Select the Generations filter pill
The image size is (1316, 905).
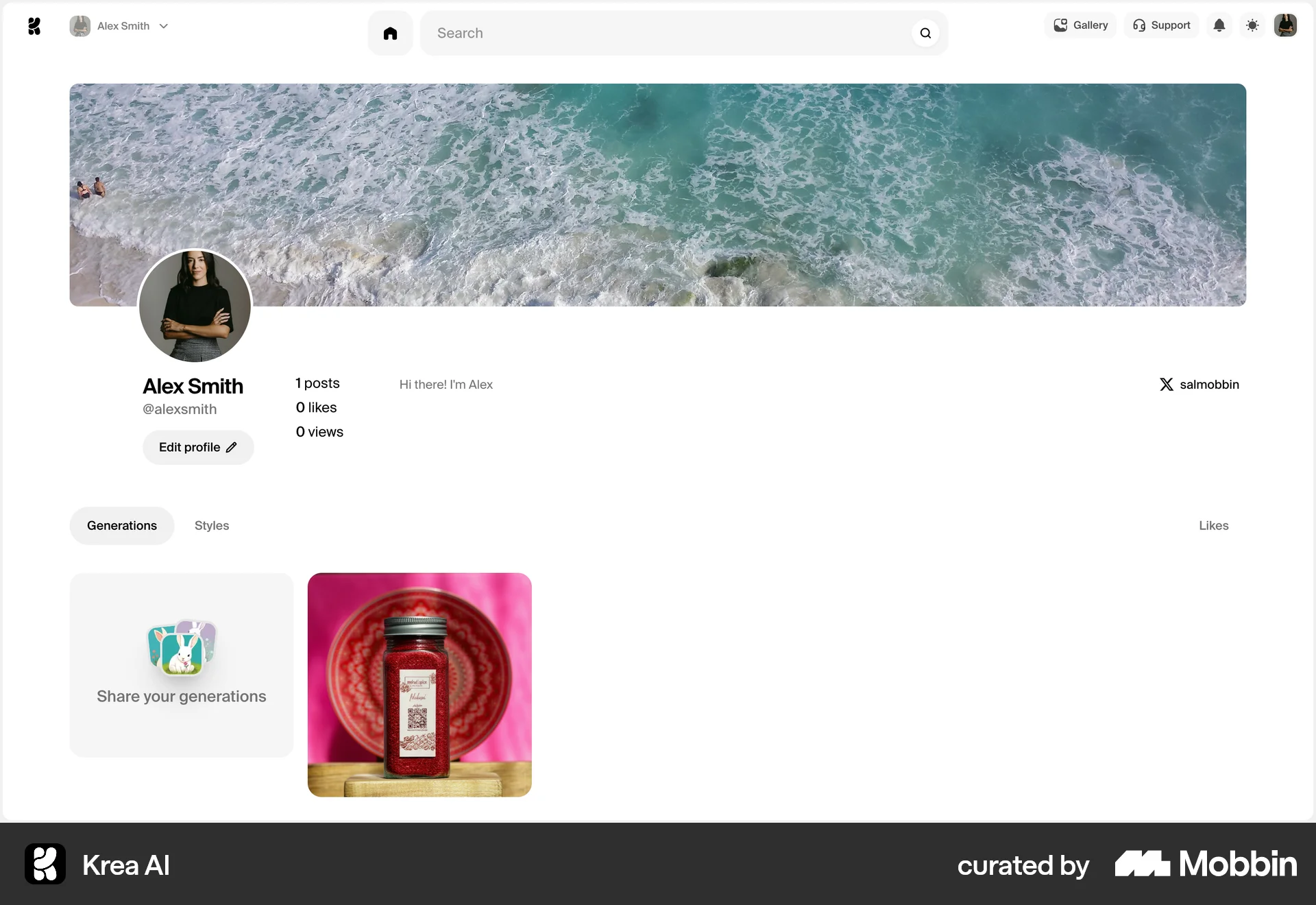(121, 525)
